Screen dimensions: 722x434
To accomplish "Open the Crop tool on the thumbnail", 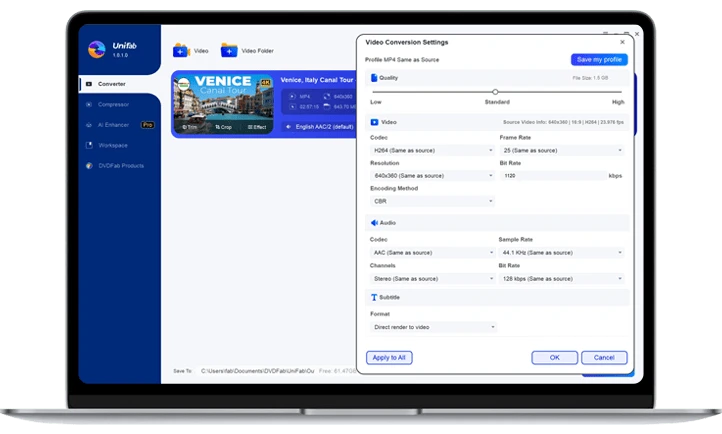I will coord(223,127).
